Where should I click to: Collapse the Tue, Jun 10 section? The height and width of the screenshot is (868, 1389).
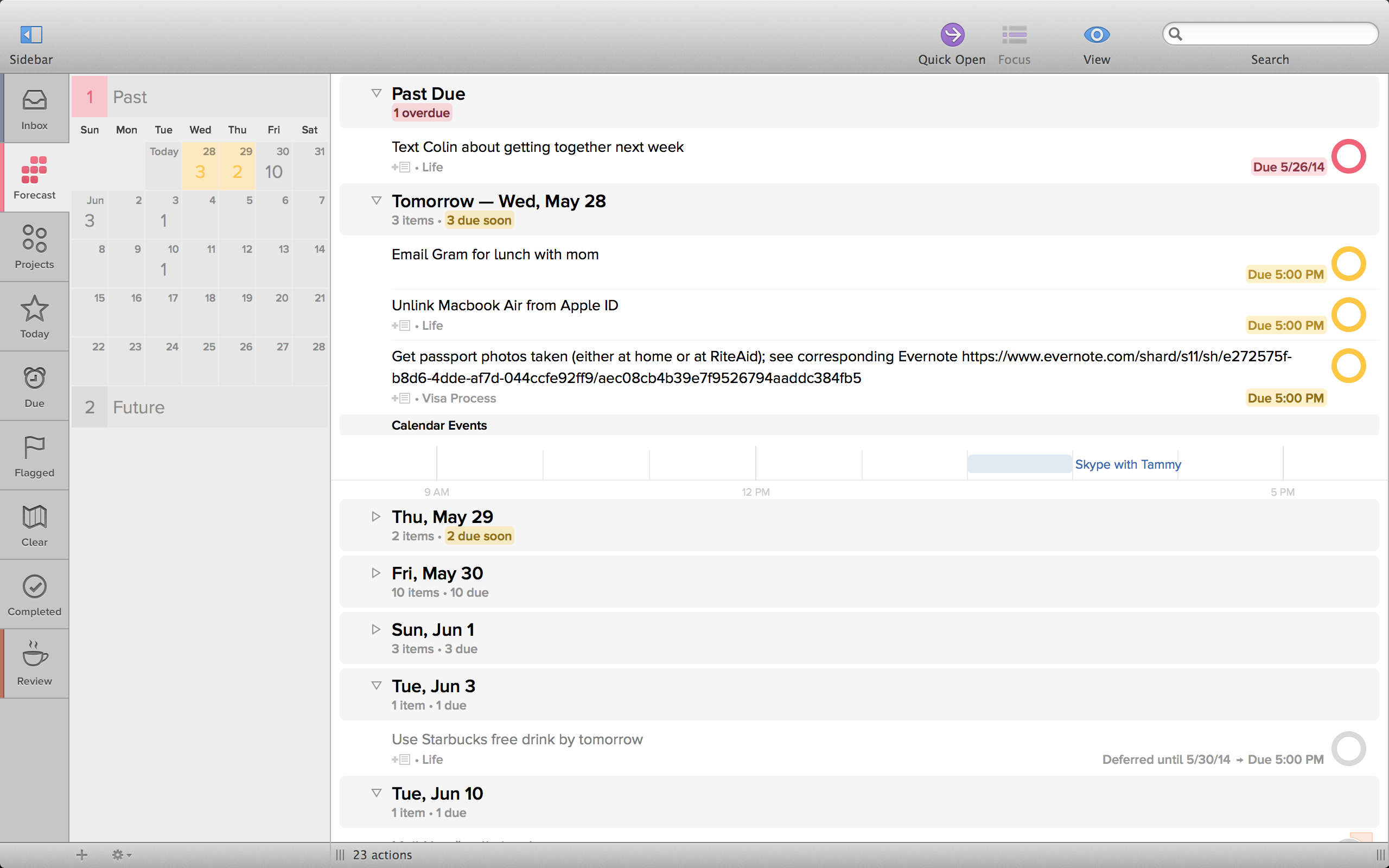pyautogui.click(x=376, y=793)
